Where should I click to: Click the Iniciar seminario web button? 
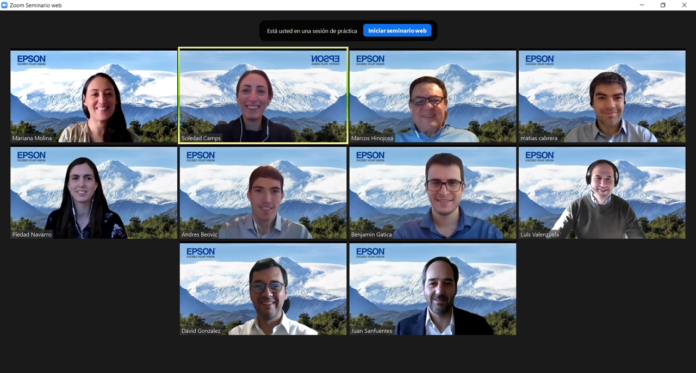coord(397,31)
